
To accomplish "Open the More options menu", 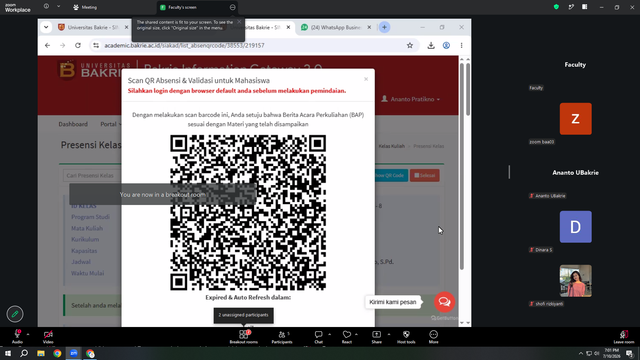I will point(433,337).
